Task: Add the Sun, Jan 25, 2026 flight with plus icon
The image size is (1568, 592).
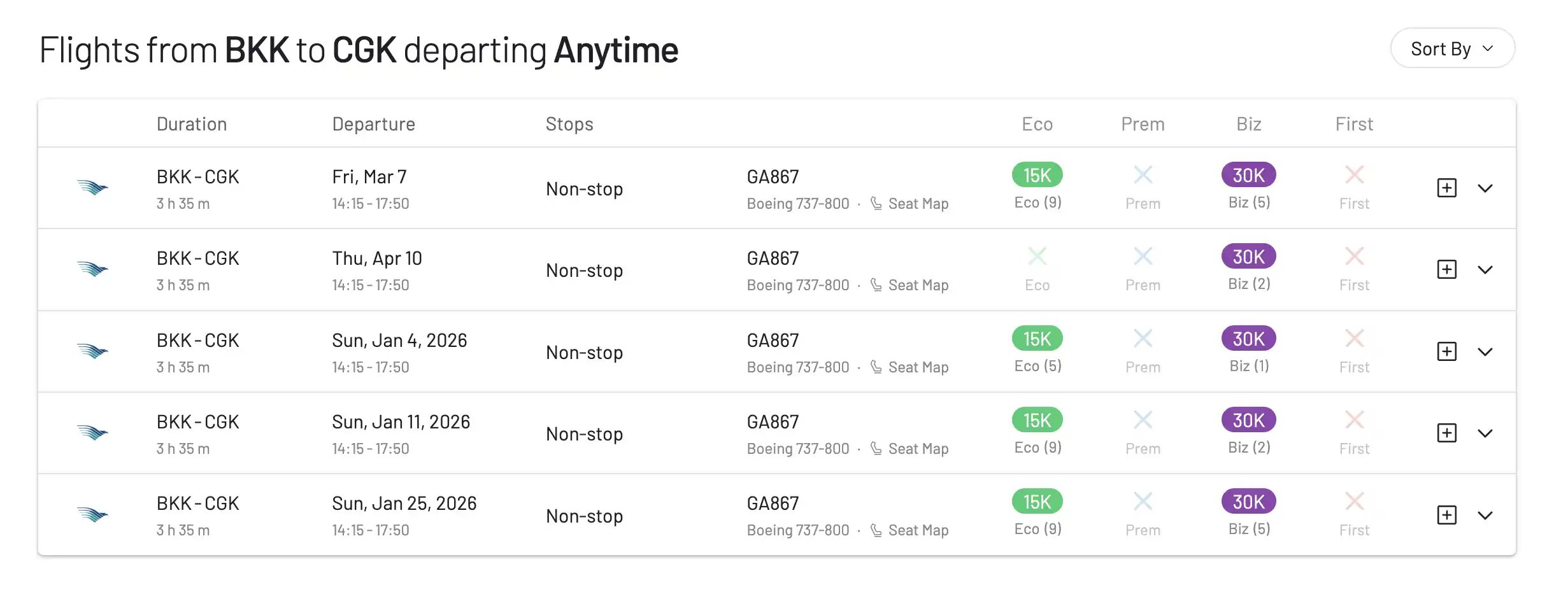Action: [x=1447, y=515]
